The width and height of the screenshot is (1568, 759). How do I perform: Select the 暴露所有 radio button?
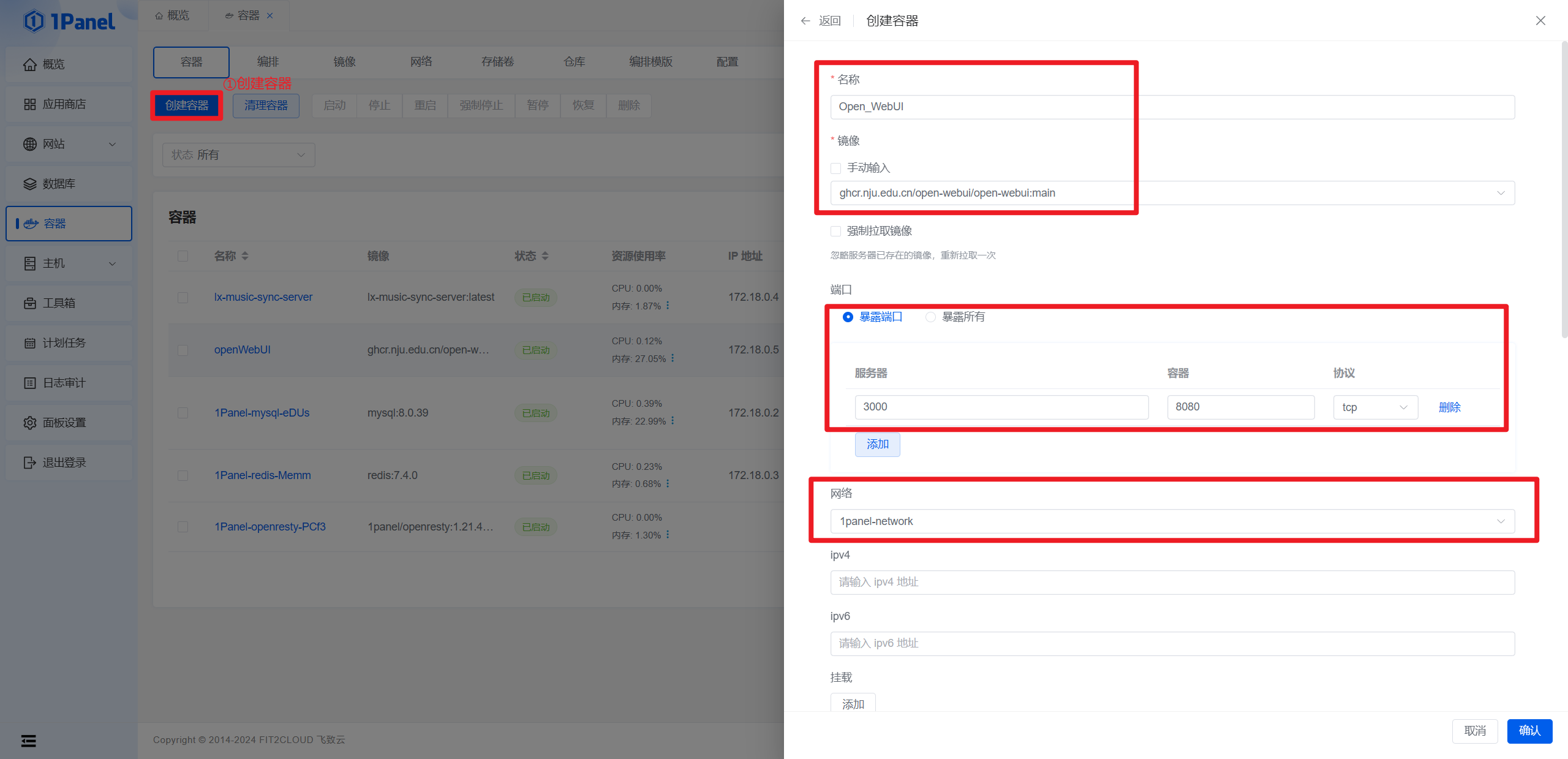(930, 317)
